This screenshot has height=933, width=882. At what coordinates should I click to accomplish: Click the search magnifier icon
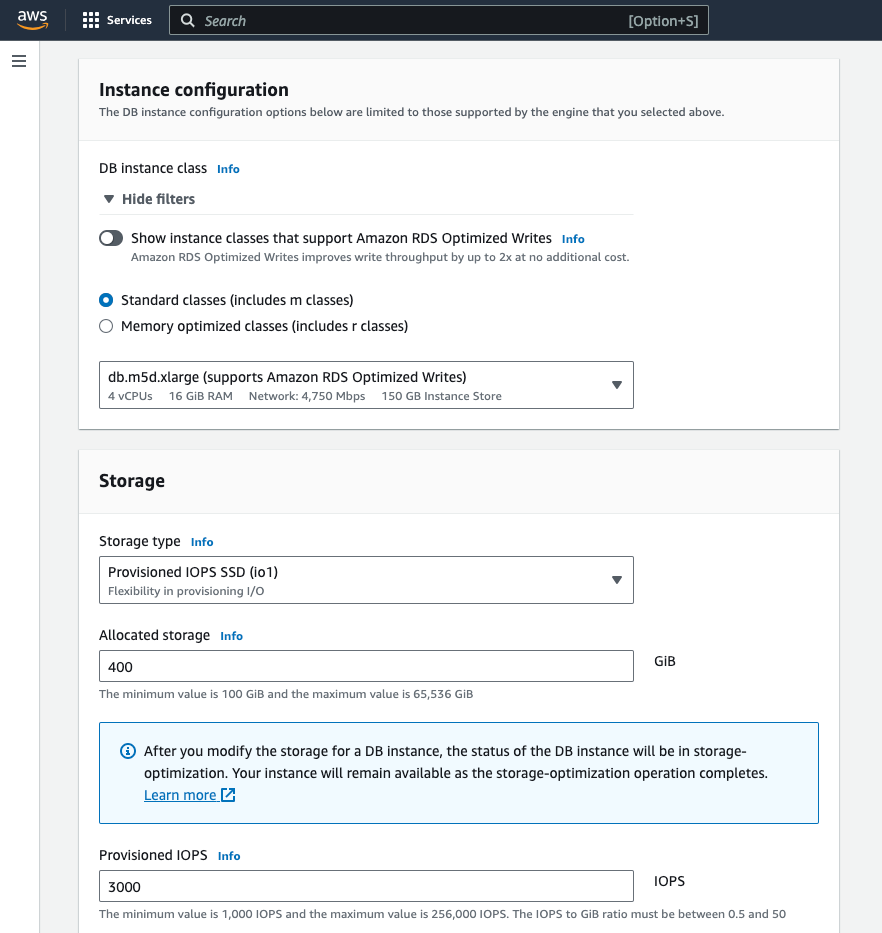click(x=187, y=20)
